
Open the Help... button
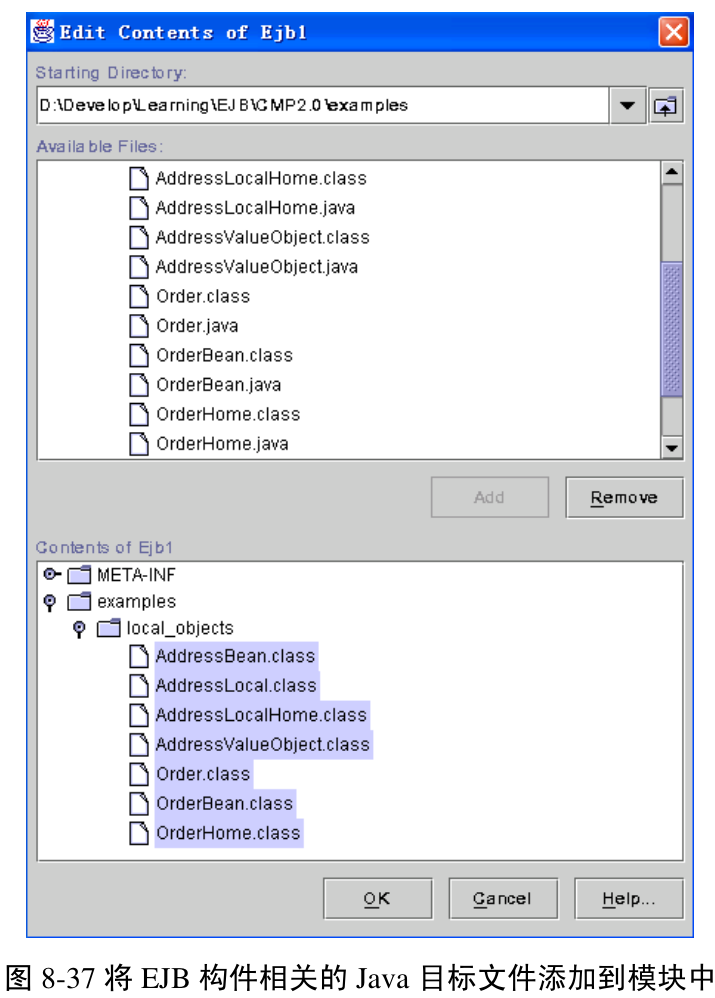[x=628, y=899]
